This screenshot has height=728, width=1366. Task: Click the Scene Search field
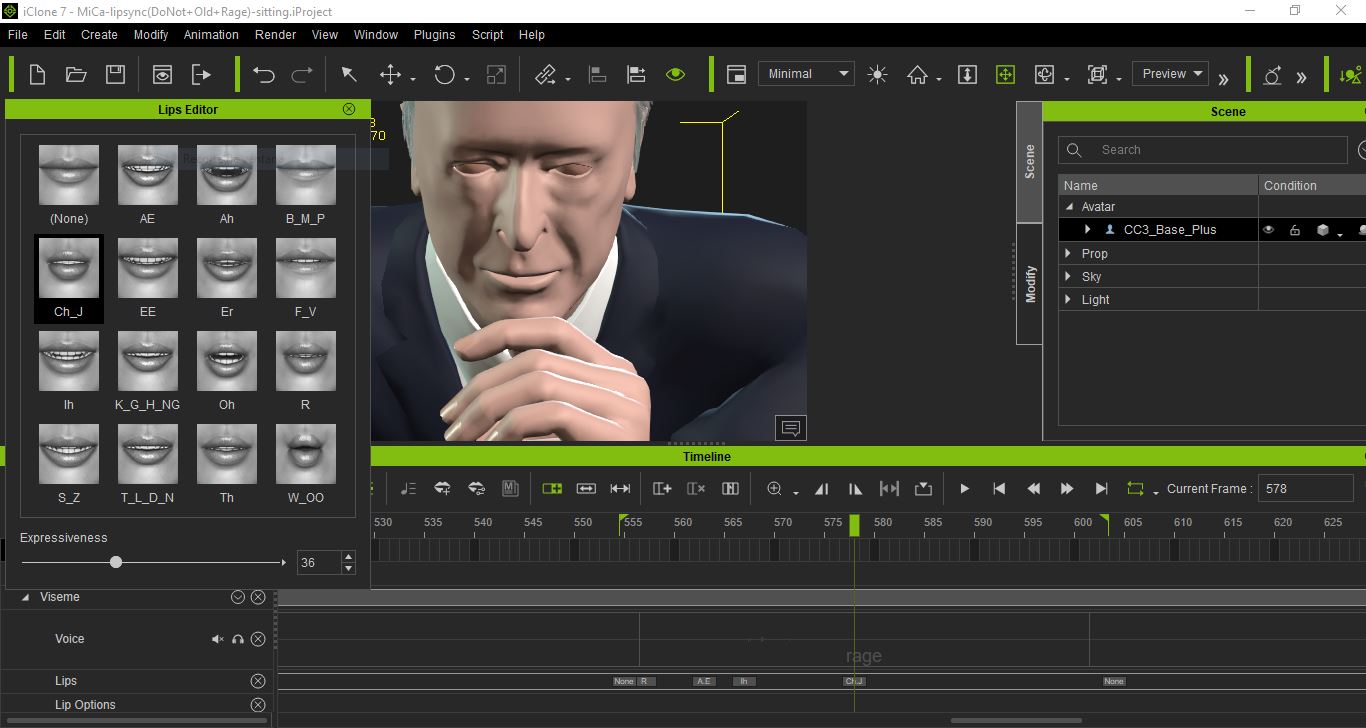[x=1203, y=150]
